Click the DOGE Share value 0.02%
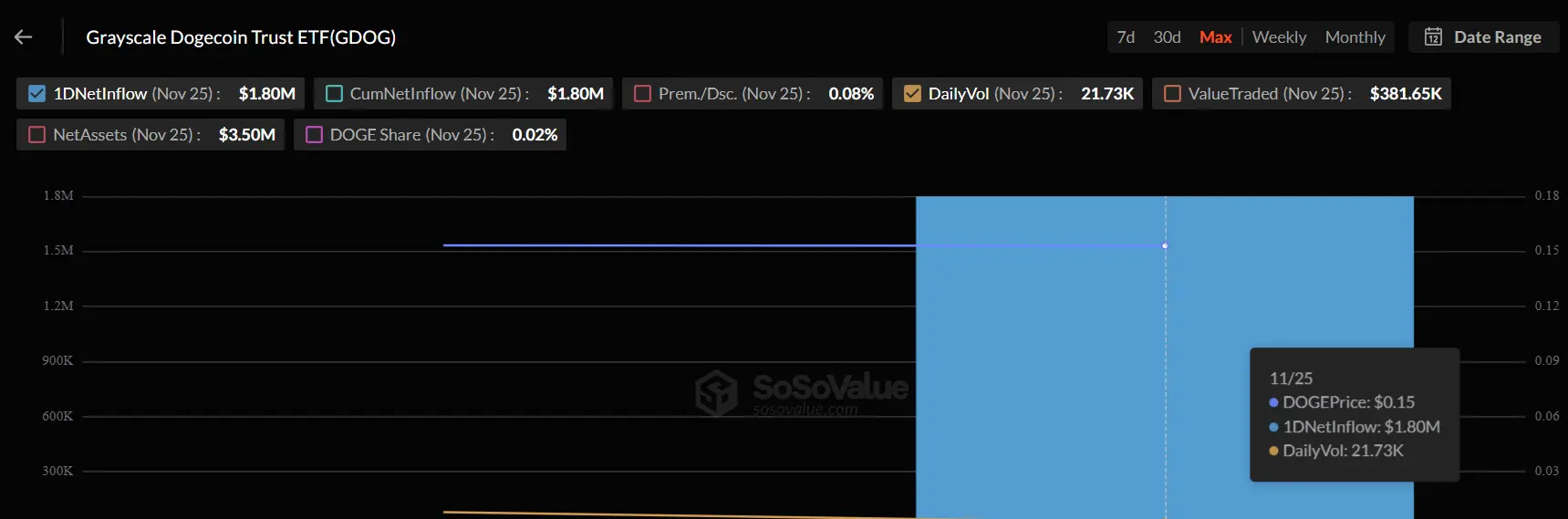This screenshot has width=1568, height=519. click(x=535, y=135)
